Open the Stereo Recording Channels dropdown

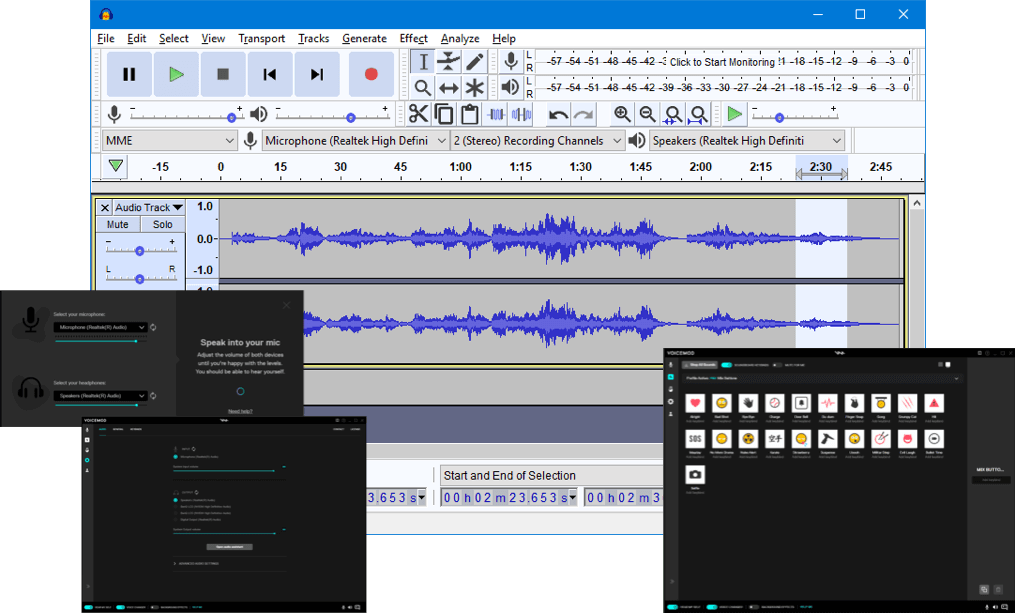click(x=539, y=140)
